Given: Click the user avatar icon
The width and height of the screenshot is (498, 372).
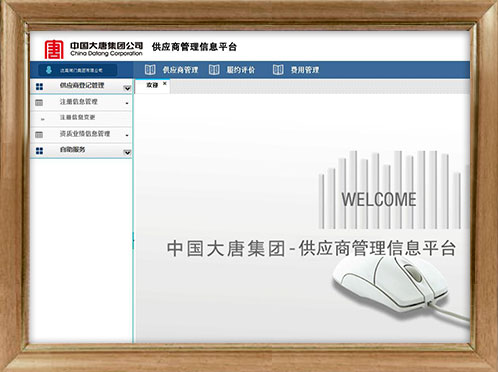Looking at the screenshot, I should [x=49, y=70].
